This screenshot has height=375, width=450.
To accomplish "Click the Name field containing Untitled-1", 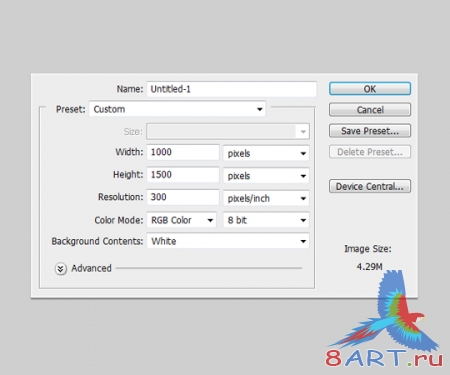I will 232,89.
